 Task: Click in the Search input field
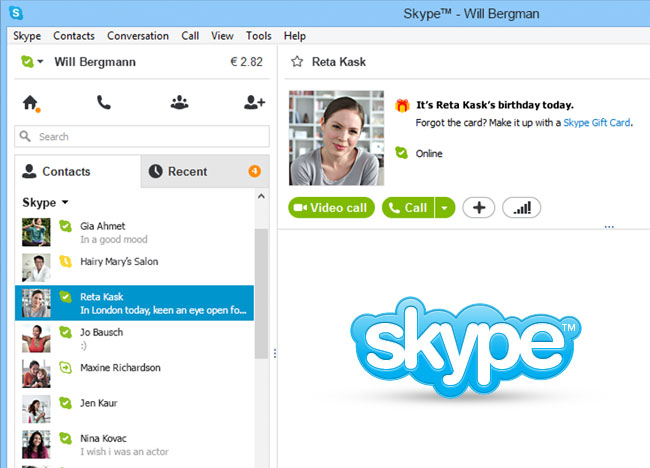[142, 136]
